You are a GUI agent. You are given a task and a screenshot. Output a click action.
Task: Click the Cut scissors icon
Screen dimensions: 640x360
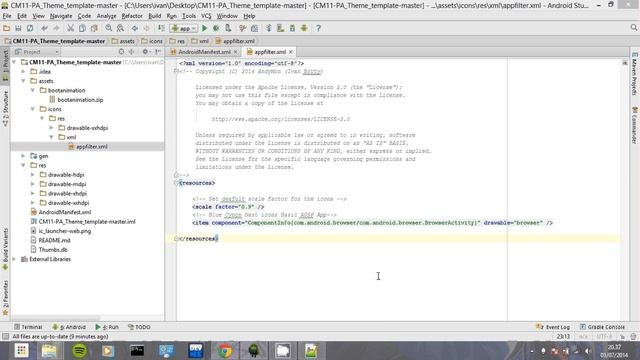tap(70, 28)
